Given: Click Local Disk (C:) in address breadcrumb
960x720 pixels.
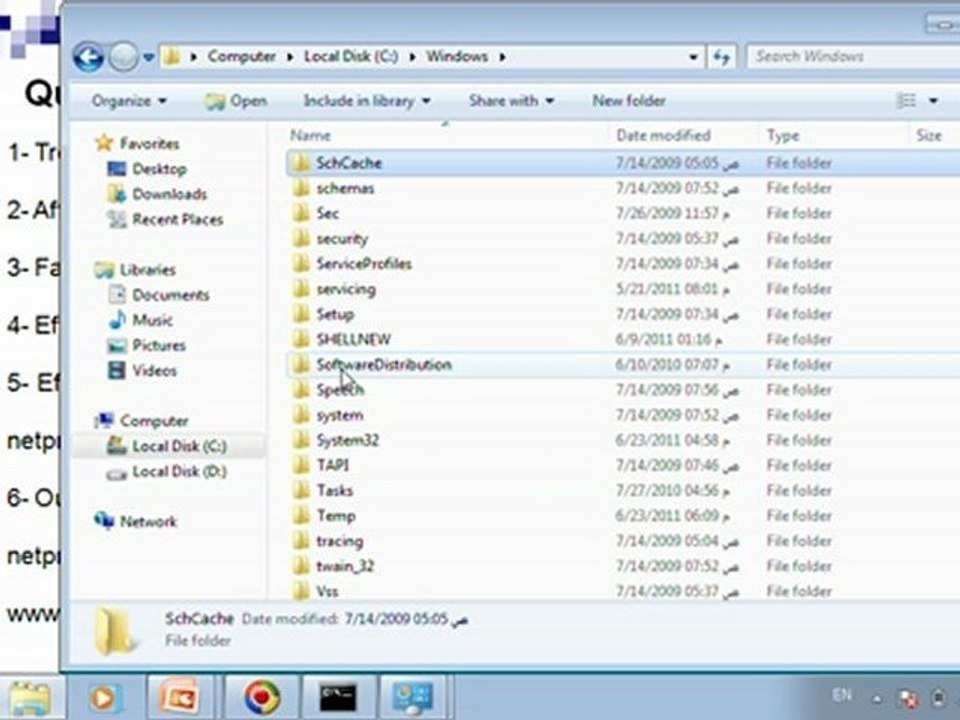Looking at the screenshot, I should [x=351, y=56].
